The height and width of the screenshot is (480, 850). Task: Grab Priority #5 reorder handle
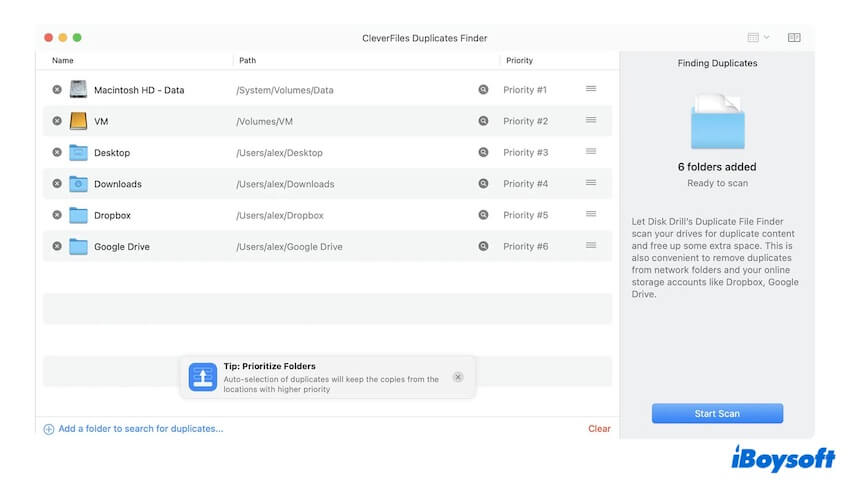click(591, 214)
